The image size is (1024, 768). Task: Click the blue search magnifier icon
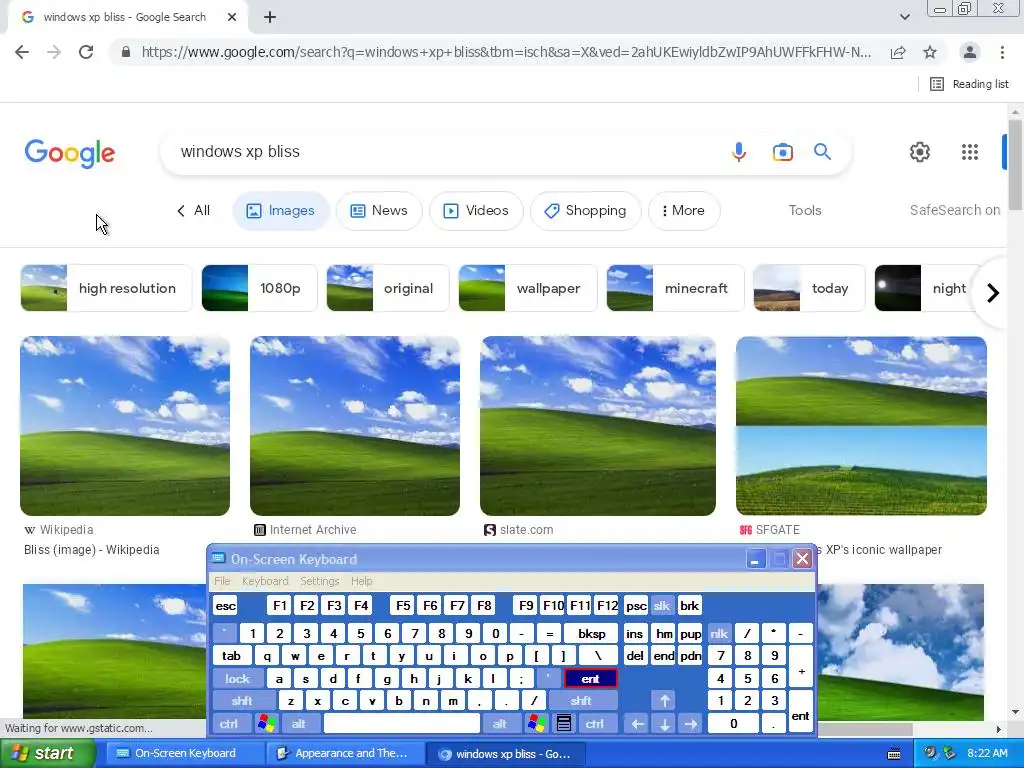pos(822,152)
